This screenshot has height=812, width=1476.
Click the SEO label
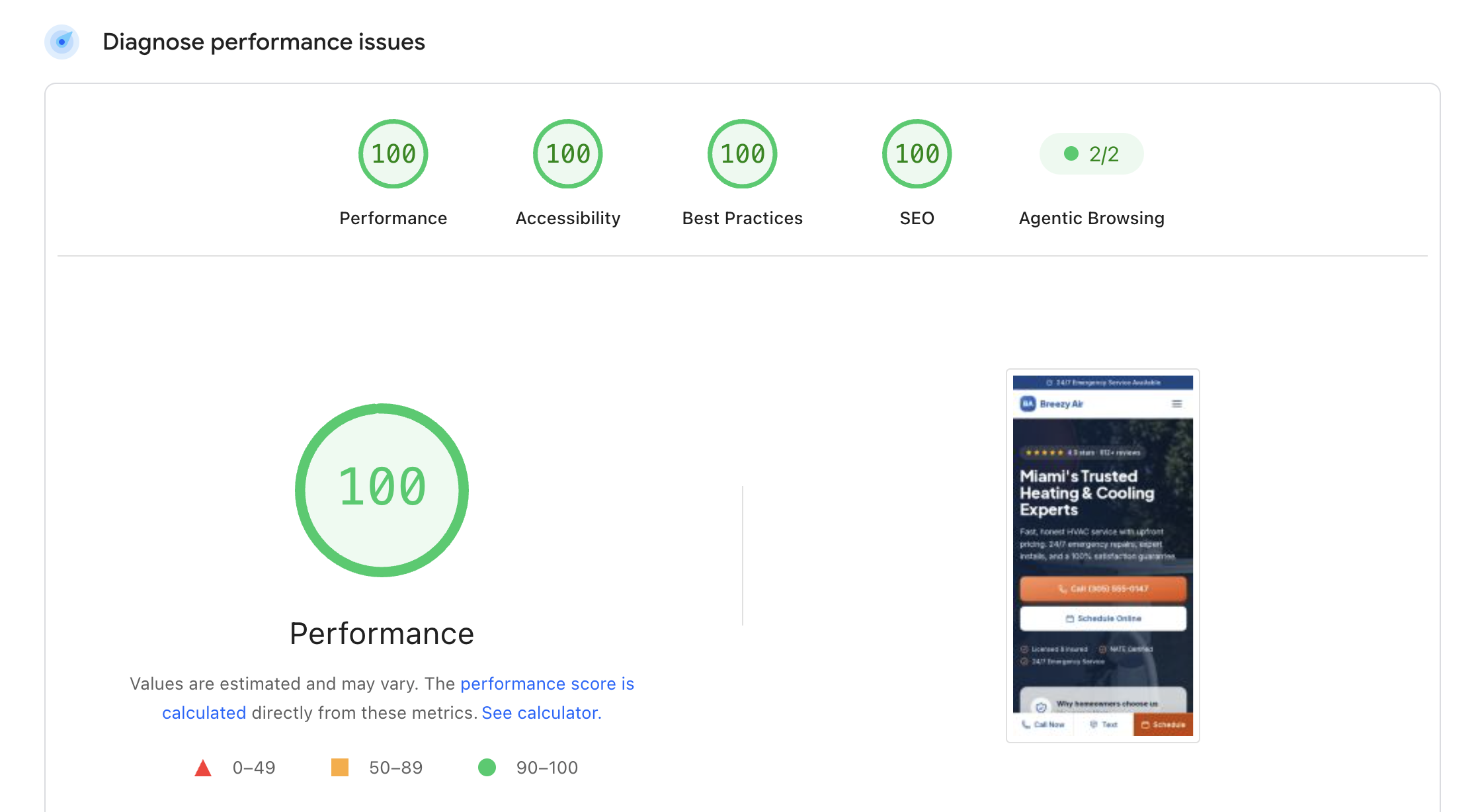tap(917, 218)
